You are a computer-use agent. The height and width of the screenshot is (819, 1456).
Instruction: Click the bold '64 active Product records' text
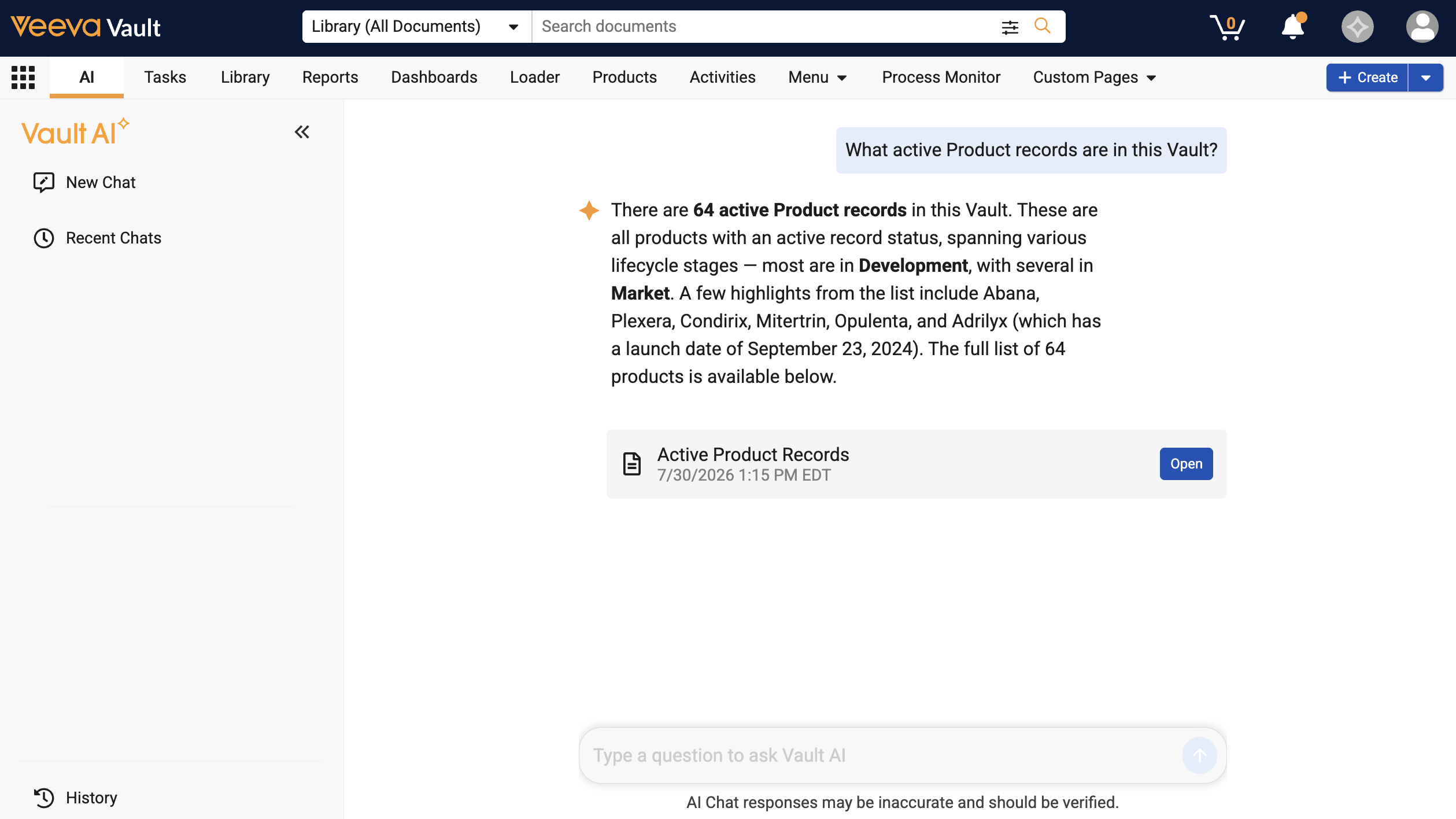coord(800,210)
